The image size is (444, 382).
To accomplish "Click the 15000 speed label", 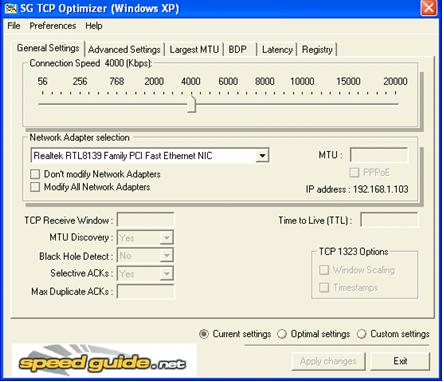I will tap(348, 81).
